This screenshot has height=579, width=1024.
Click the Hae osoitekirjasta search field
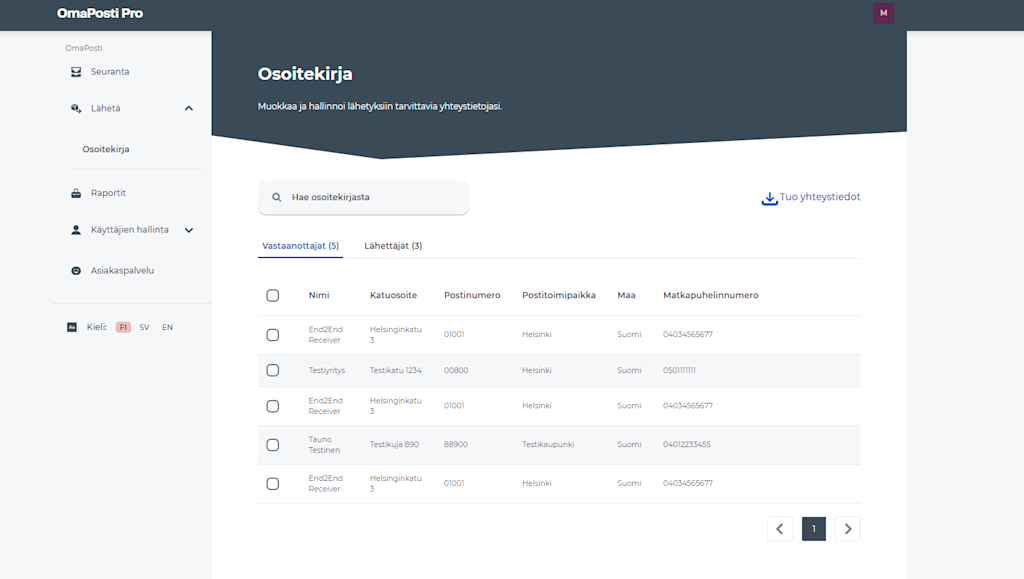coord(363,197)
